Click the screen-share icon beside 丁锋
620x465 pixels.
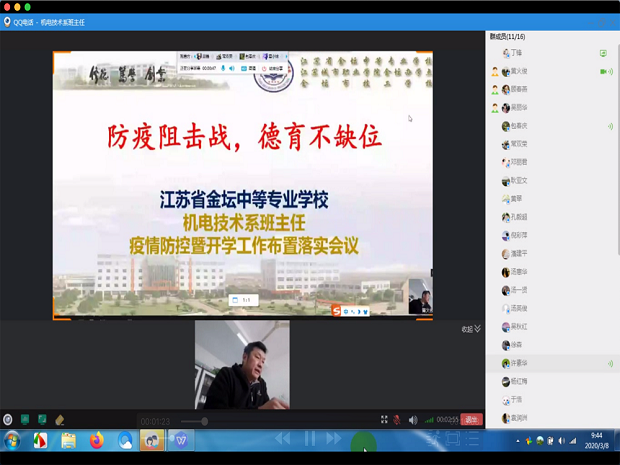603,53
